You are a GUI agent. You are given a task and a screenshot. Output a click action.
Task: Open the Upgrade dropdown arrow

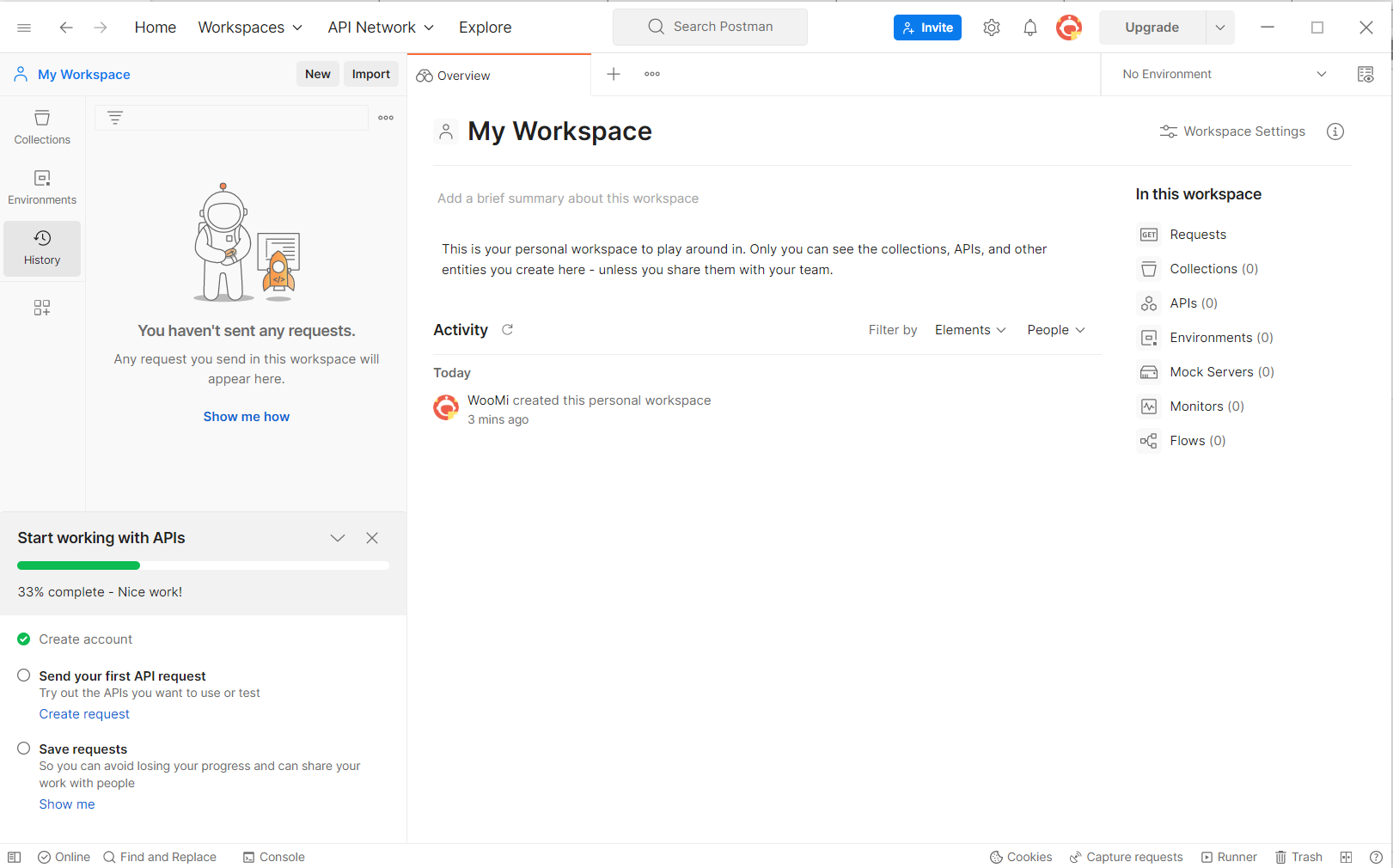point(1220,28)
